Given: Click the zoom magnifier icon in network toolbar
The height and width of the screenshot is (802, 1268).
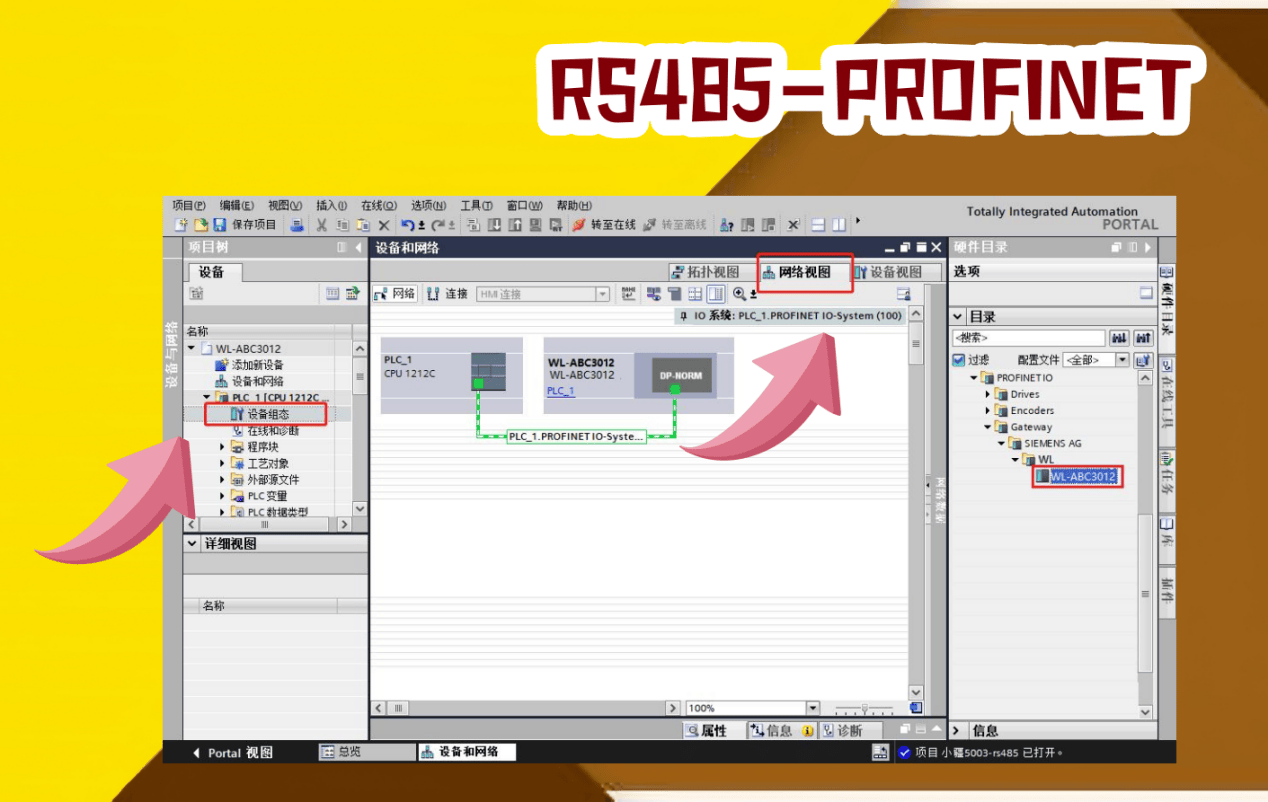Looking at the screenshot, I should [739, 294].
